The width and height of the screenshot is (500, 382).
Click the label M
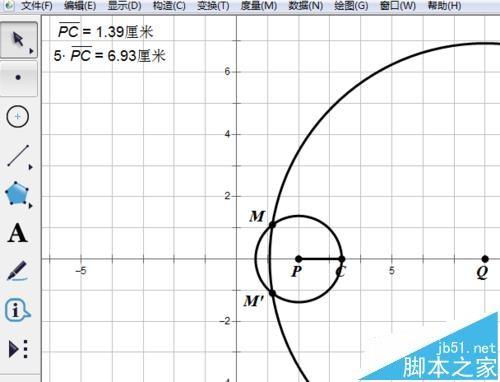[x=257, y=216]
